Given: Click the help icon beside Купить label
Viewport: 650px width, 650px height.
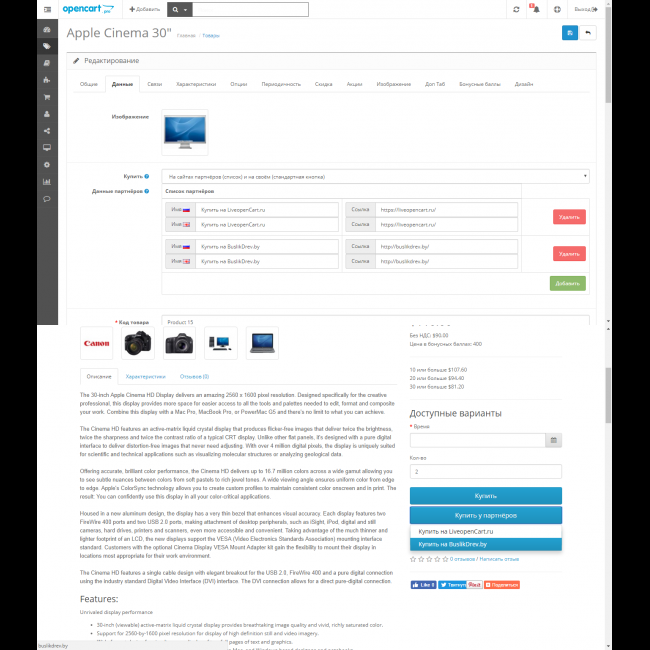Looking at the screenshot, I should pyautogui.click(x=146, y=175).
